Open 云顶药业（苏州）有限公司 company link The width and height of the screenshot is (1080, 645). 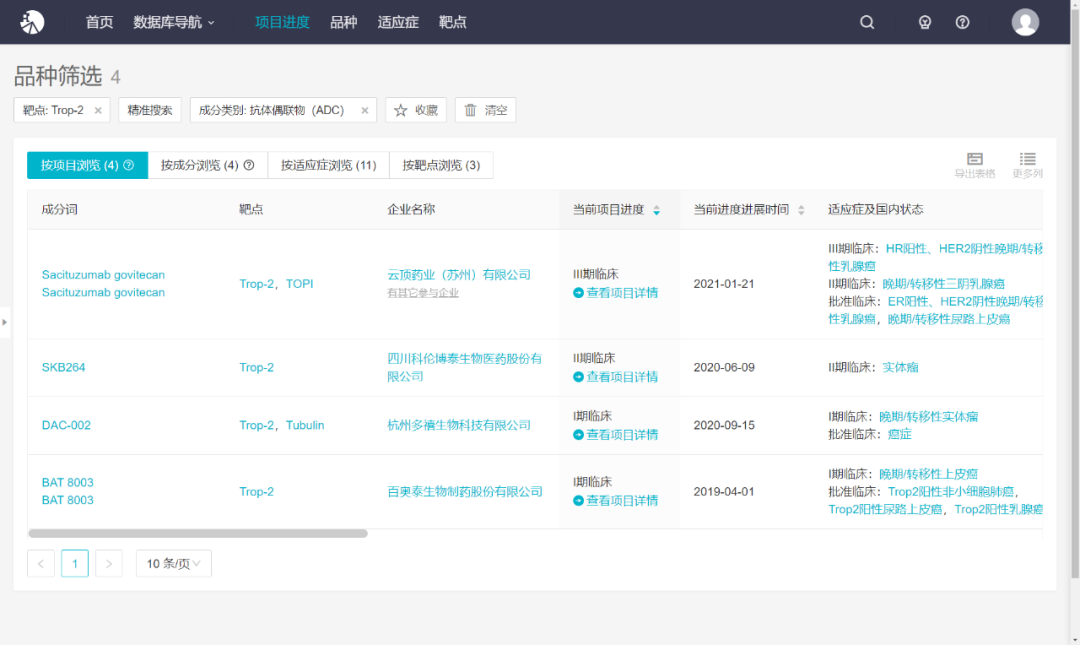pyautogui.click(x=459, y=275)
